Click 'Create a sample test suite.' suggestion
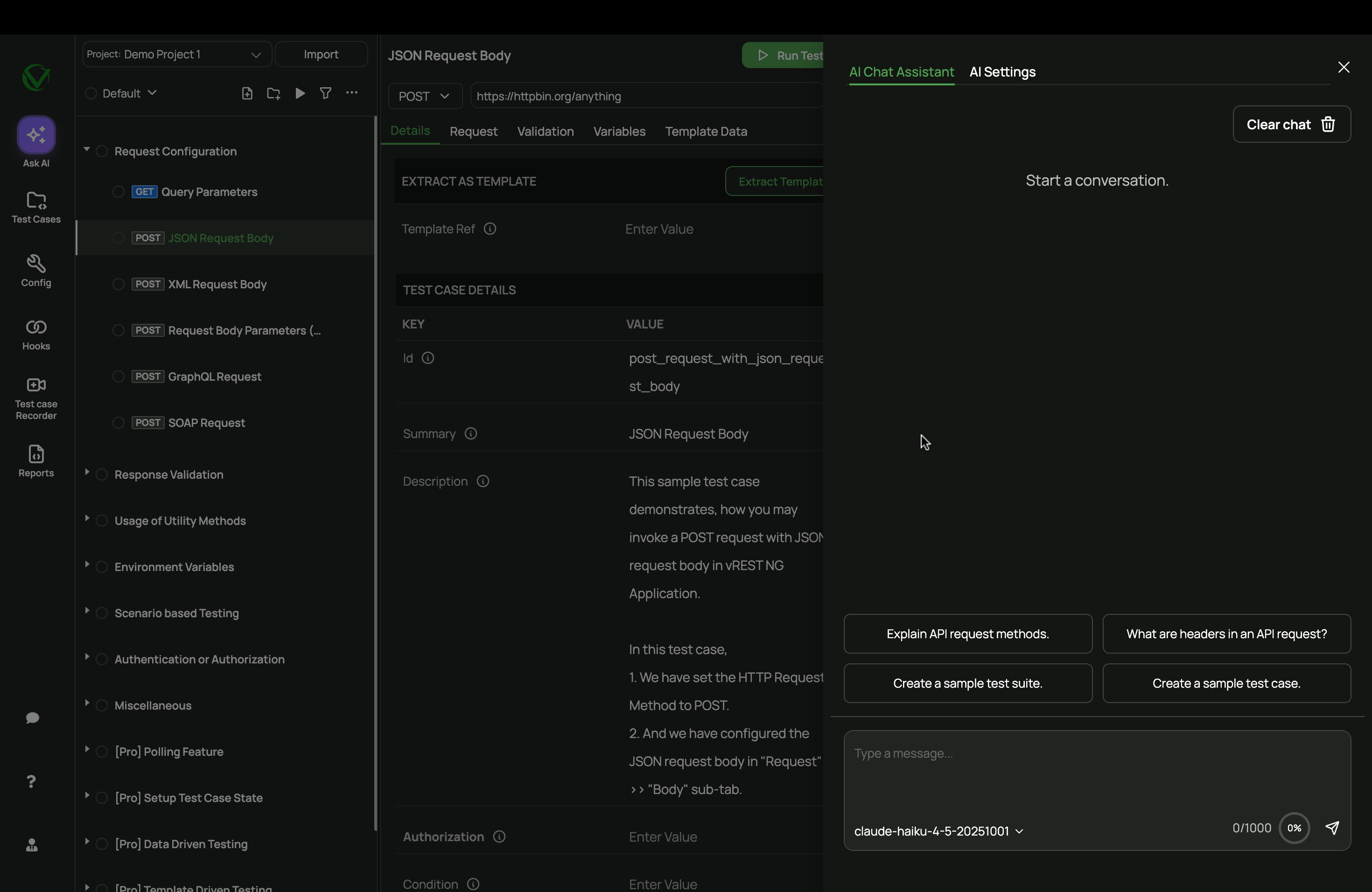The height and width of the screenshot is (892, 1372). coord(967,683)
